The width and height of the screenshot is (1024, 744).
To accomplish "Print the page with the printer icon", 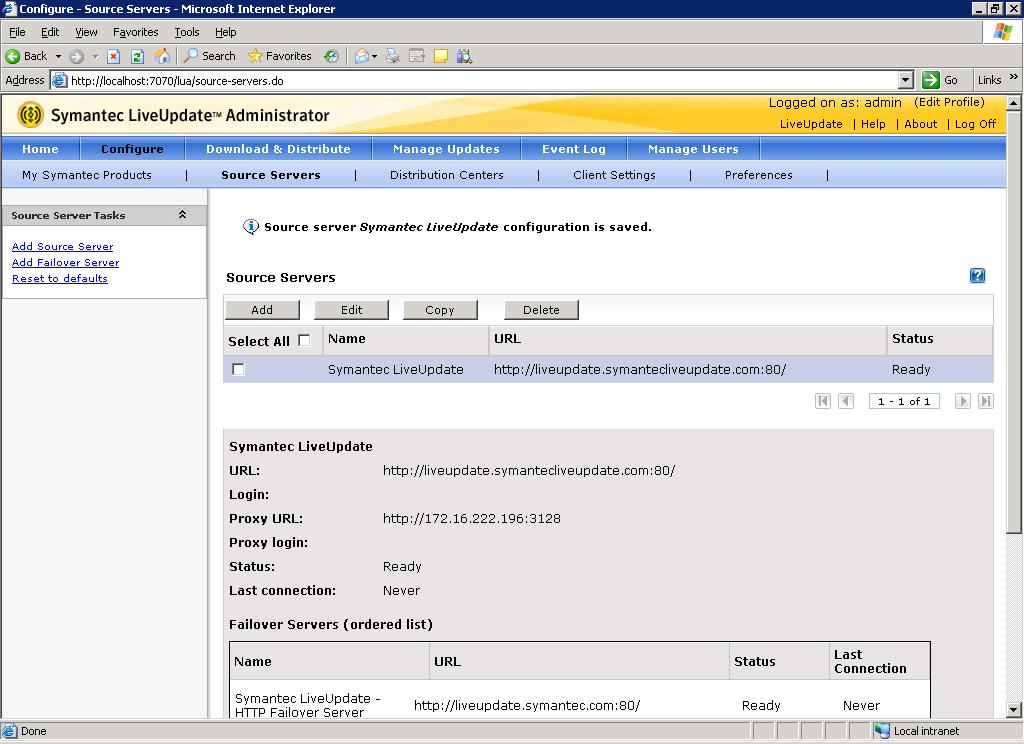I will pyautogui.click(x=392, y=56).
